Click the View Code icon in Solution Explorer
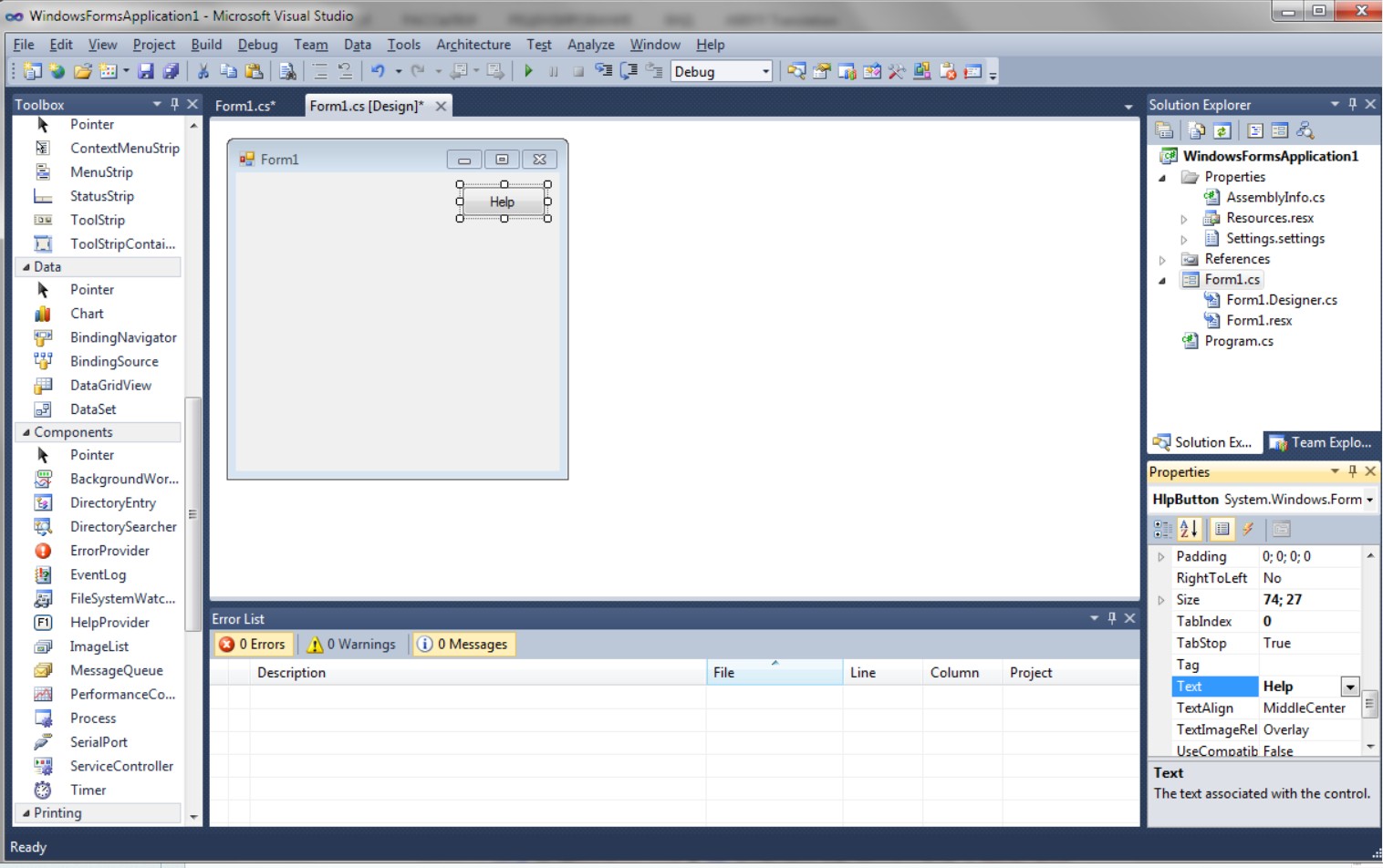The height and width of the screenshot is (868, 1383). click(x=1255, y=130)
